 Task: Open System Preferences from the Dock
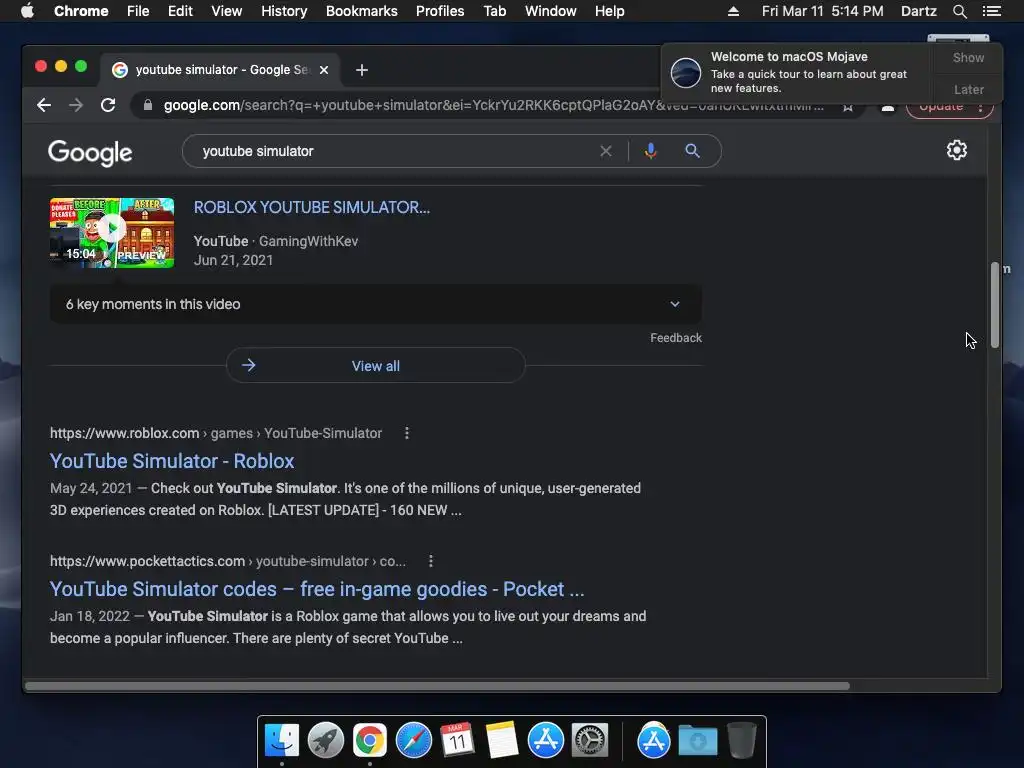[590, 741]
